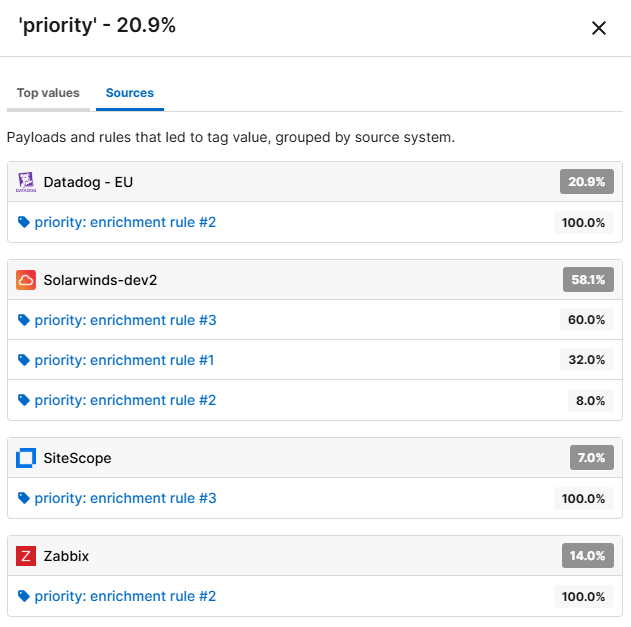Screen dimensions: 631x627
Task: Open SiteScope priority enrichment rule #3 link
Action: (125, 498)
